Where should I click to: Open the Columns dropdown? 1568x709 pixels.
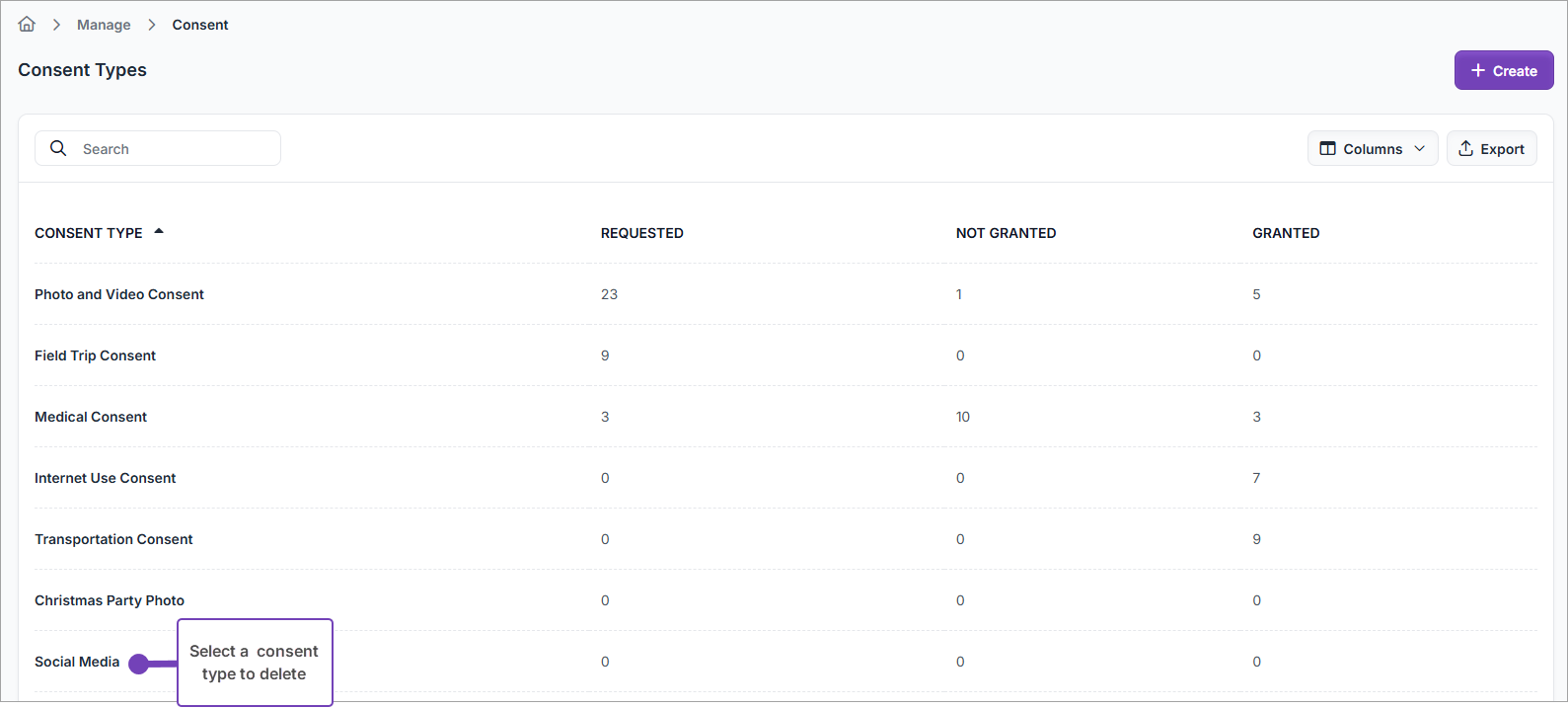(x=1372, y=148)
